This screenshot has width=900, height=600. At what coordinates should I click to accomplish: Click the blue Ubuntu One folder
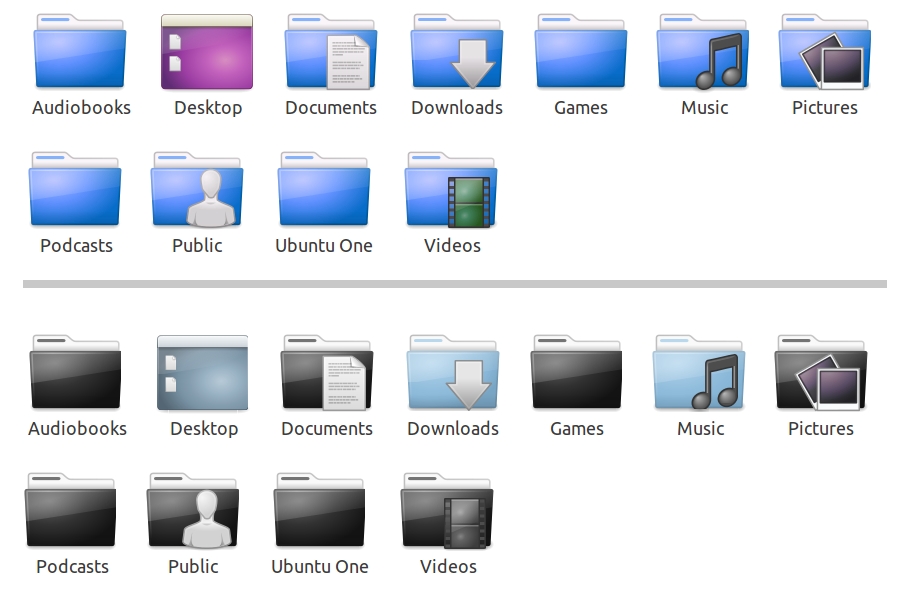coord(324,190)
